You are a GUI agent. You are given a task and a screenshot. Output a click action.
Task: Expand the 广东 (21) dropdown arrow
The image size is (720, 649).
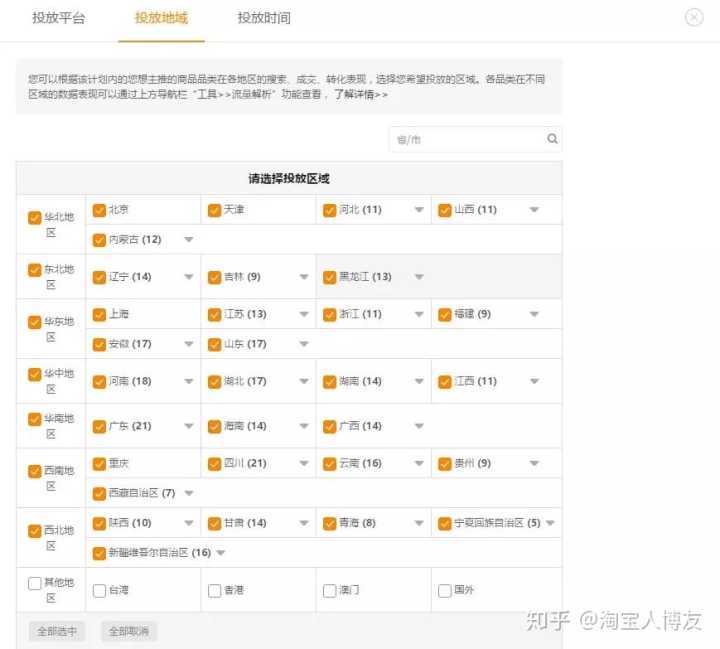[189, 426]
